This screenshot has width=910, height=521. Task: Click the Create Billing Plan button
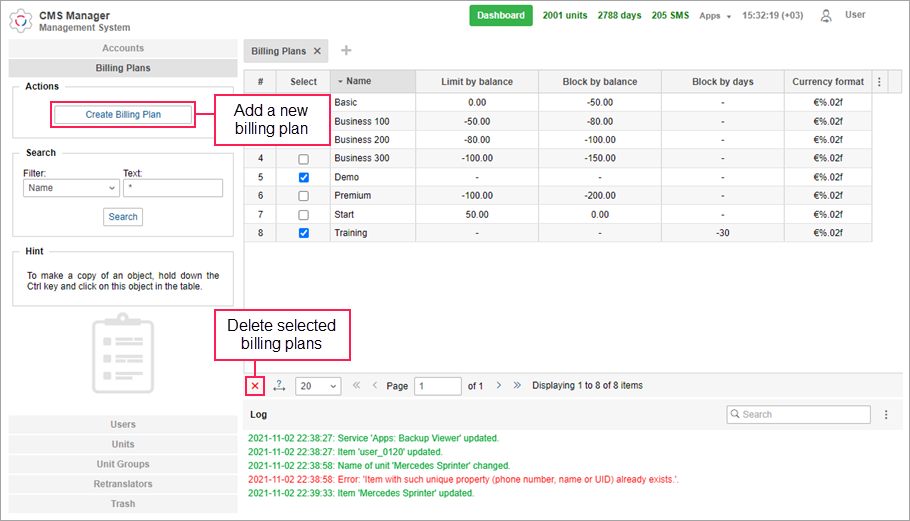click(123, 115)
